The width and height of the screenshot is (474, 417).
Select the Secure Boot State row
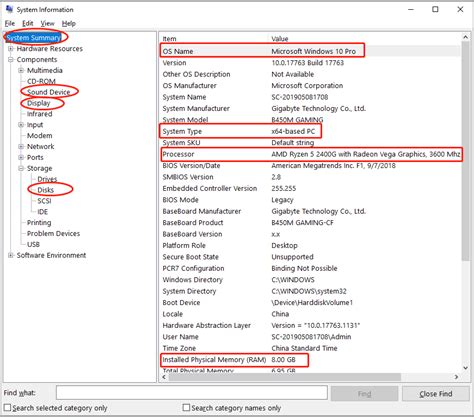coord(310,257)
